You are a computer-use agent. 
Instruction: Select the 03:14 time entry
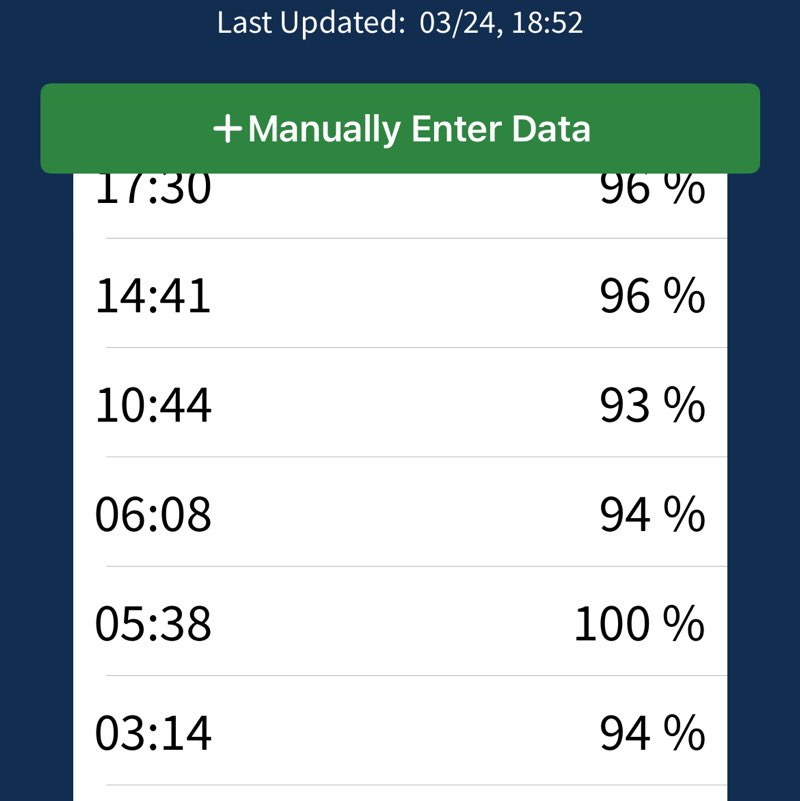click(153, 734)
